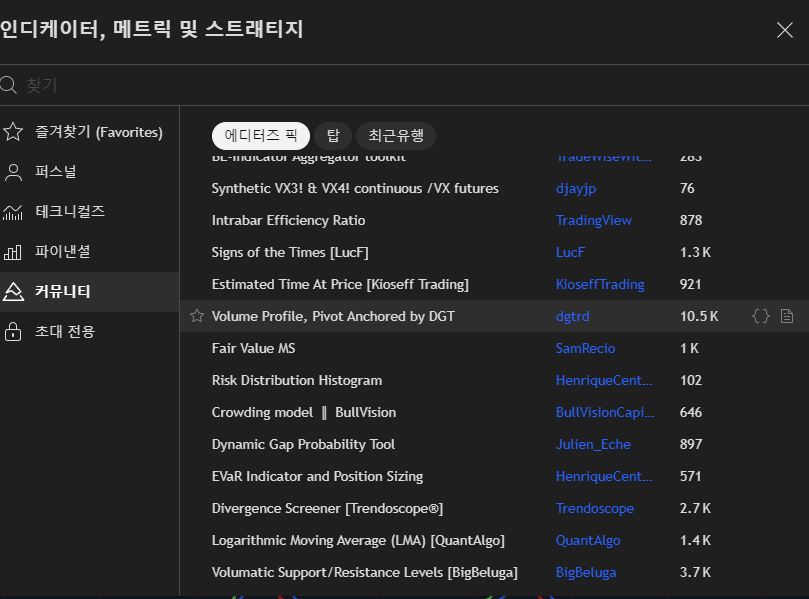The image size is (809, 599).
Task: Open author BullVisionCapi... profile link
Action: point(605,412)
